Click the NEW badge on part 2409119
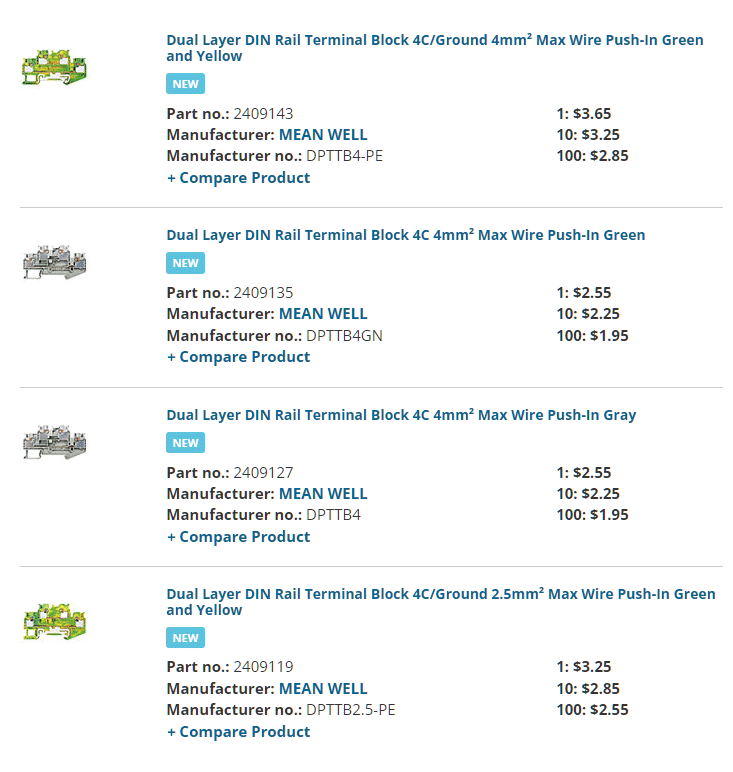This screenshot has height=772, width=733. [x=185, y=638]
